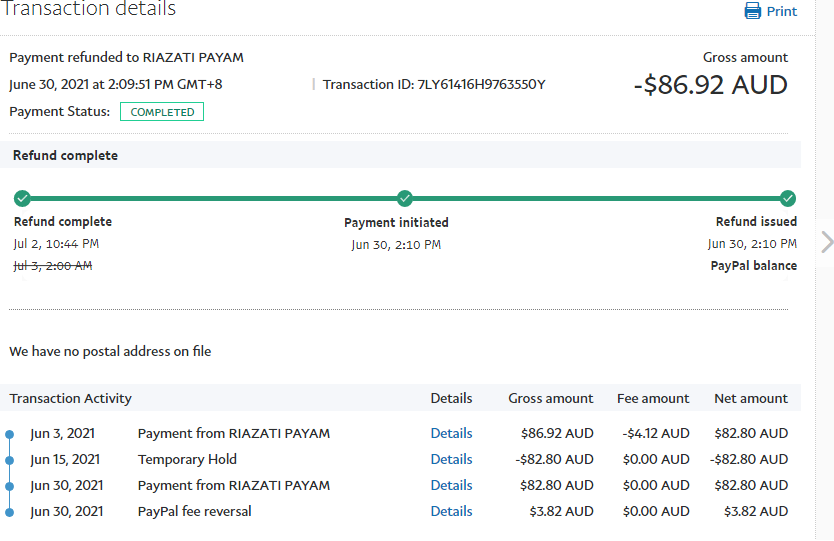Click the Transaction Activity header
Viewport: 834px width, 541px height.
pos(71,398)
